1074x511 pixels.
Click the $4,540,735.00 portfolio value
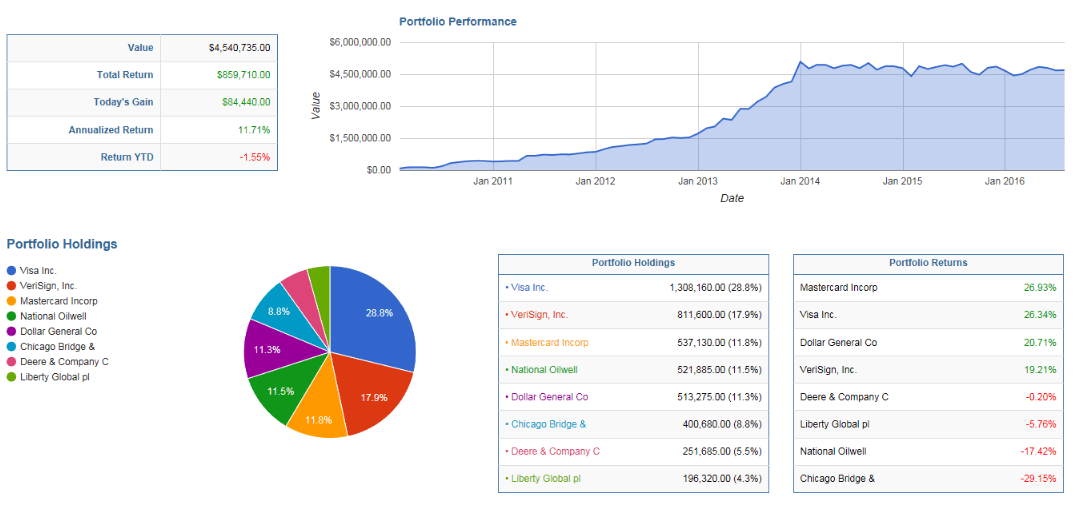(x=240, y=48)
